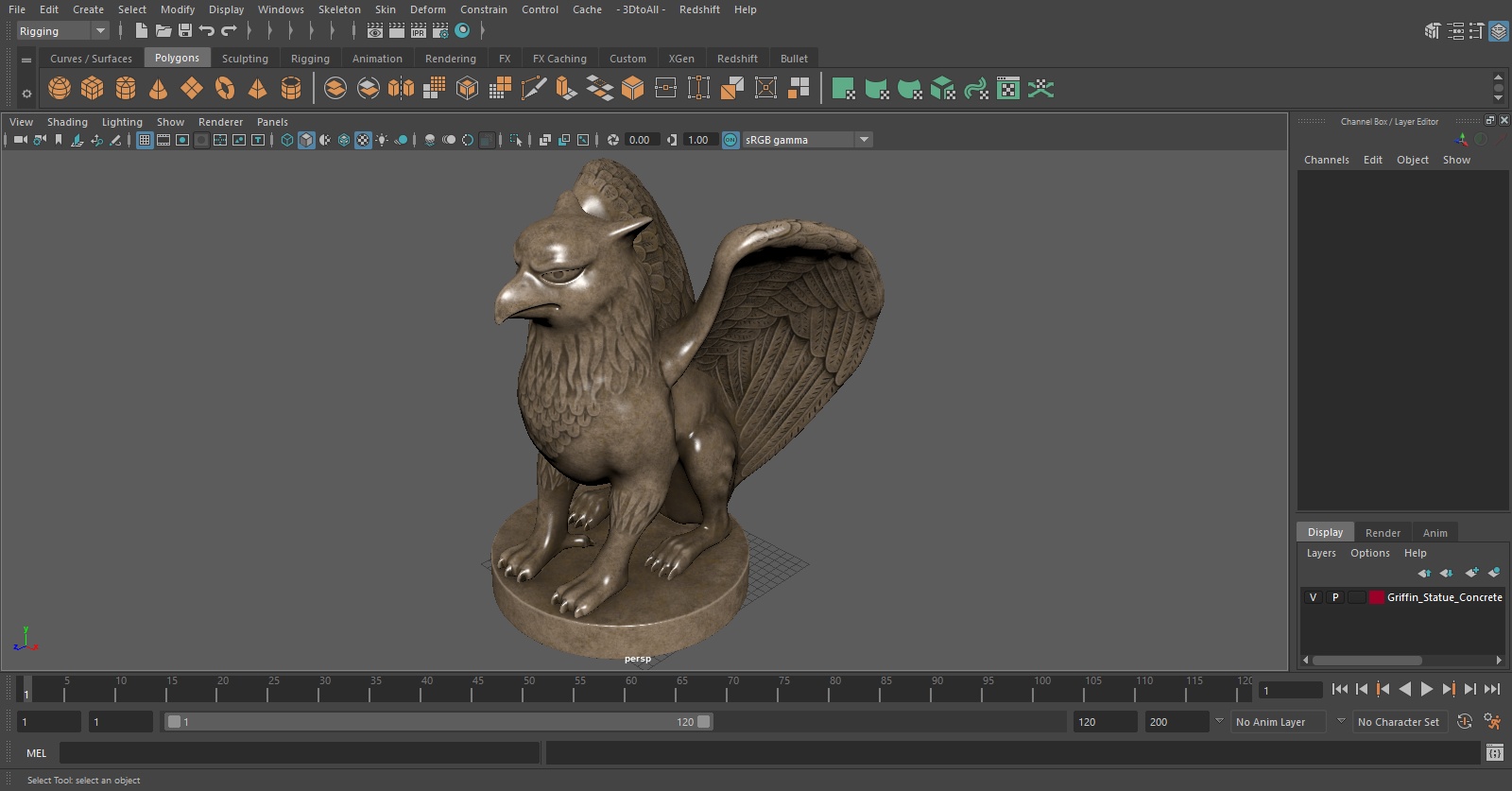Image resolution: width=1512 pixels, height=791 pixels.
Task: Toggle the layer type box of Griffin layer
Action: 1357,597
